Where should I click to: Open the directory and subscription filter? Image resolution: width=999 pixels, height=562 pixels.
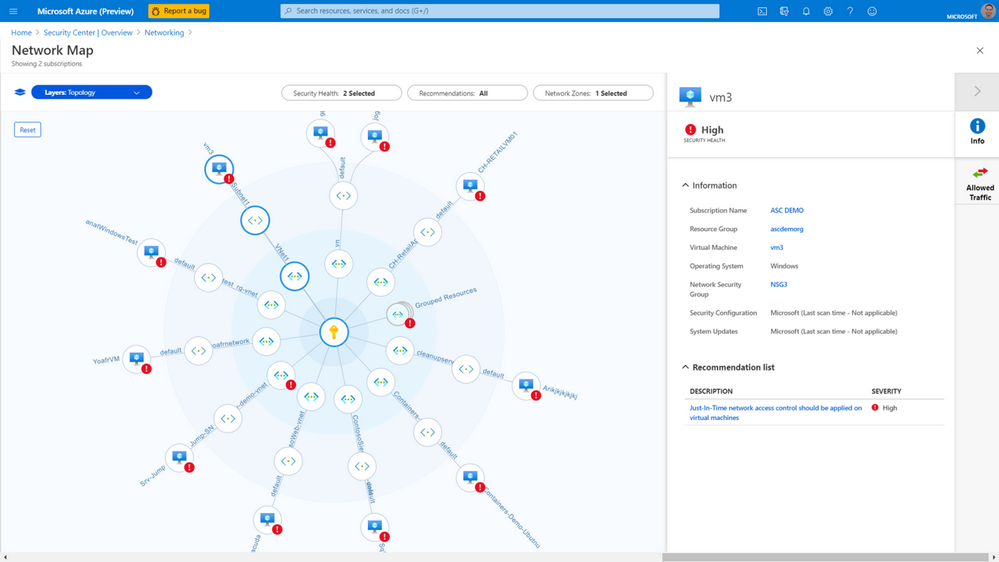784,11
